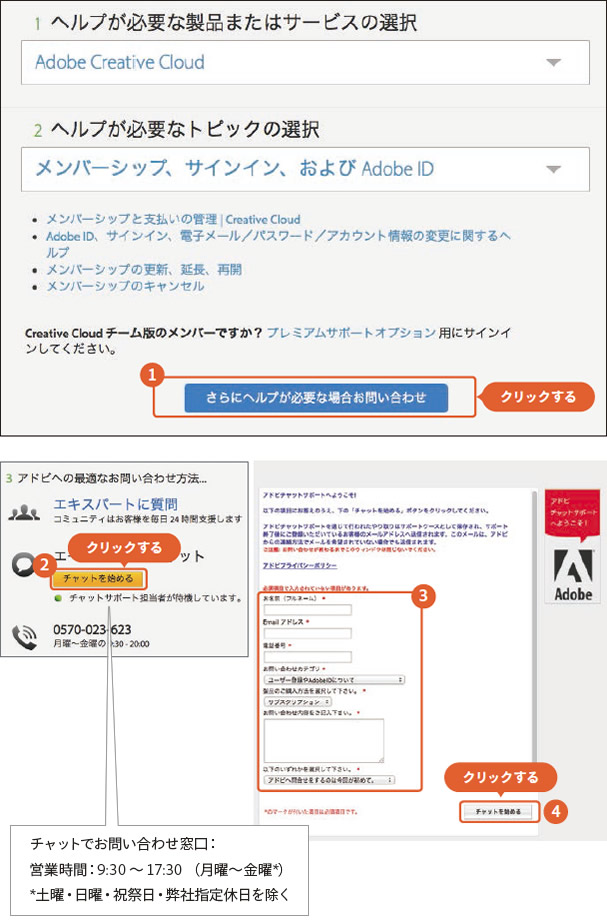Open link メンバーシップの更新、延長、再開
Viewport: 607px width, 923px height.
click(x=144, y=270)
